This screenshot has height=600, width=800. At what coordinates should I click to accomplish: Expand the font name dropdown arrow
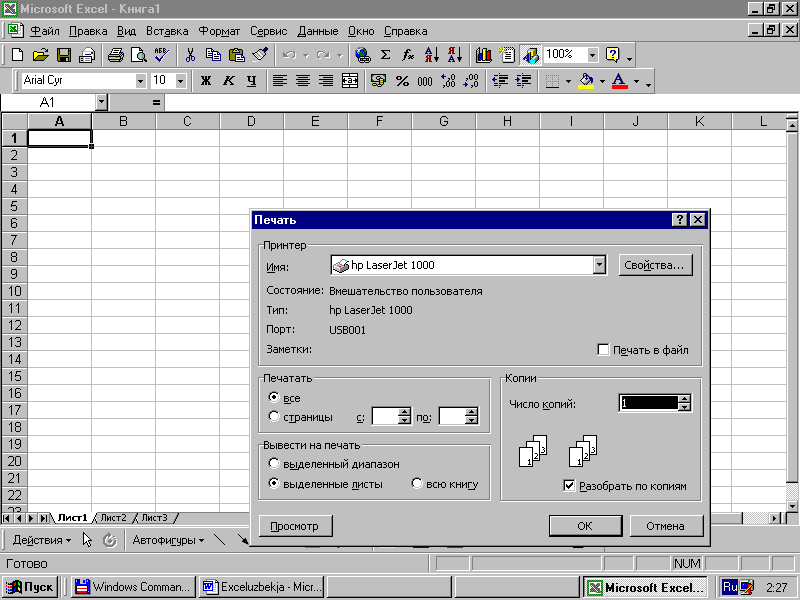[140, 81]
